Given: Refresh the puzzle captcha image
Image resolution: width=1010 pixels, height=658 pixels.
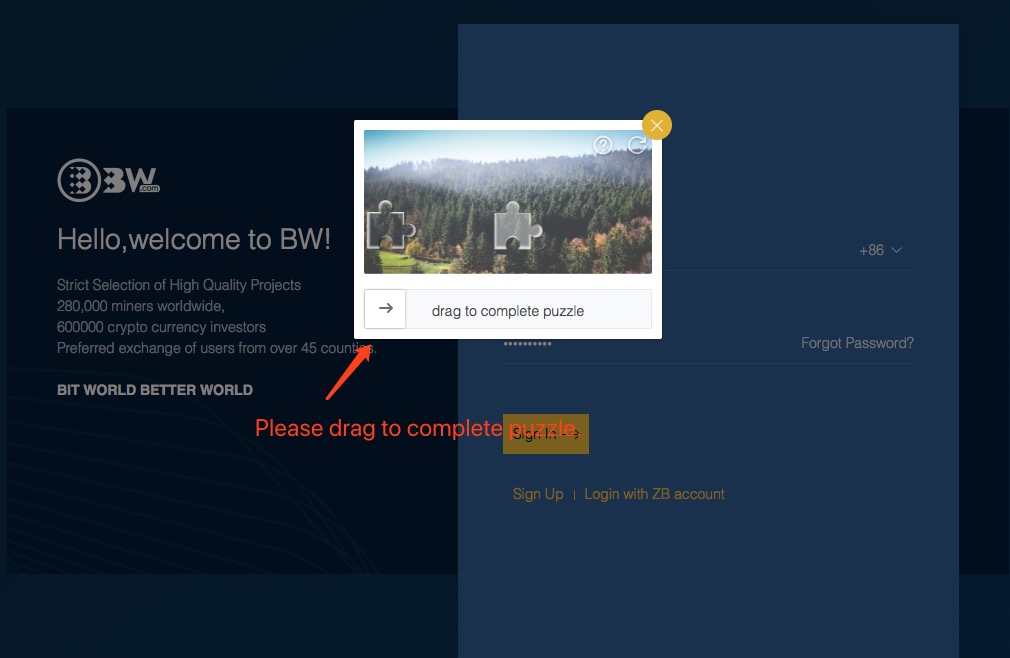Looking at the screenshot, I should pos(636,146).
